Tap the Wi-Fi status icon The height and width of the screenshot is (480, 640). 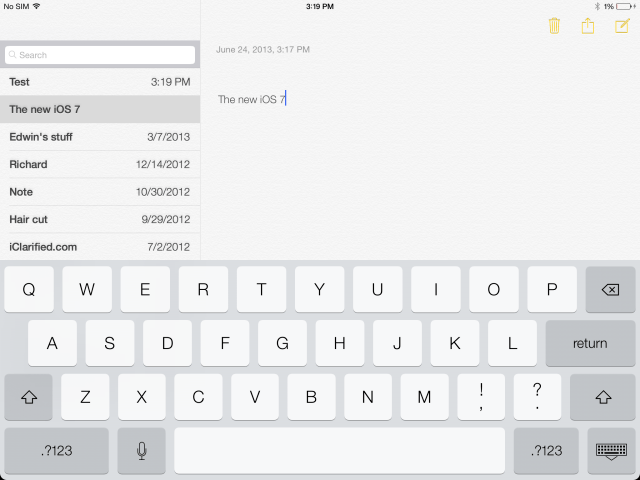click(x=36, y=6)
